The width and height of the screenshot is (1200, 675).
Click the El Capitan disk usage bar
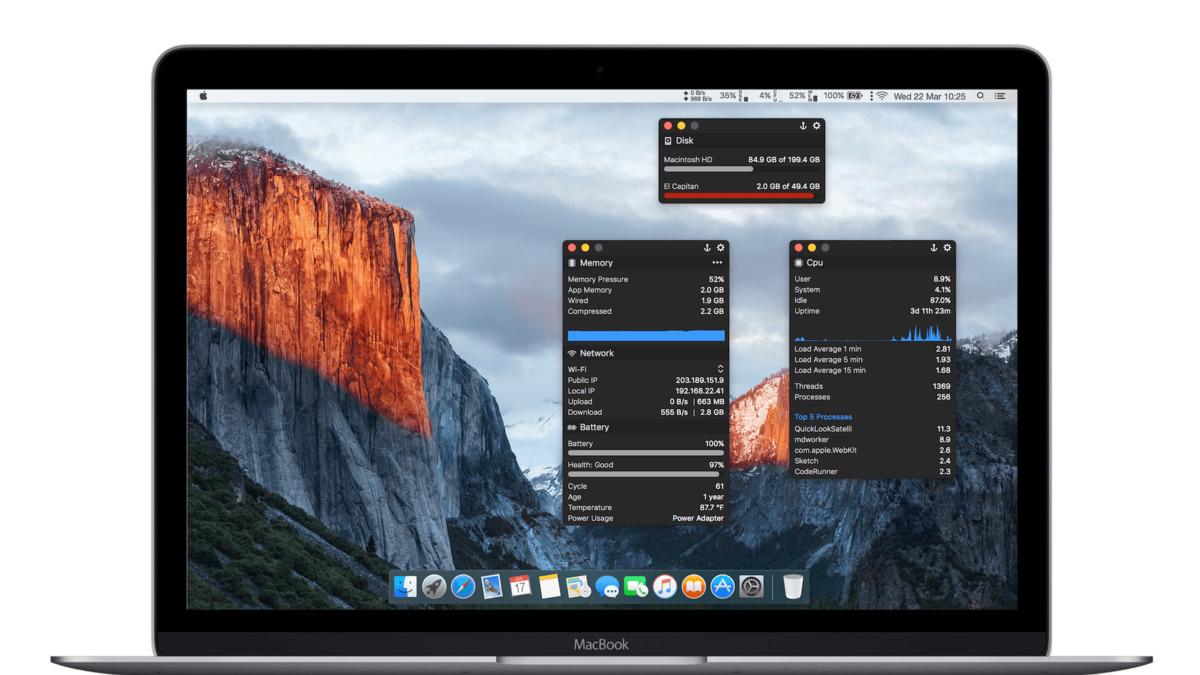pyautogui.click(x=740, y=197)
